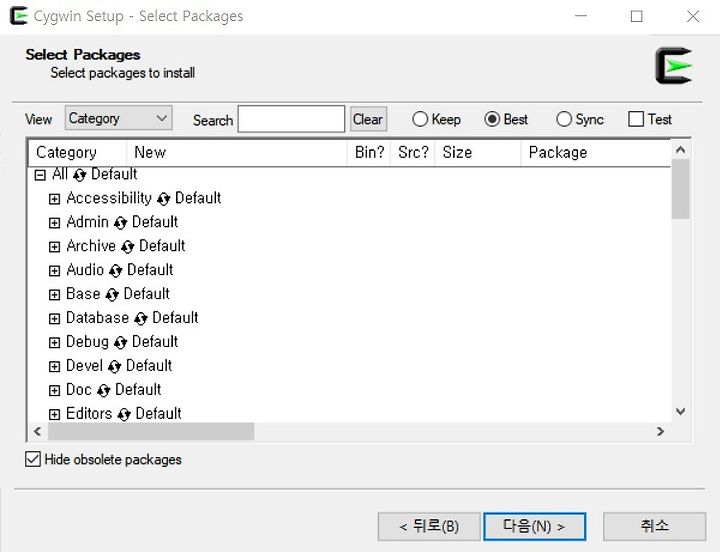Click the Clear search button
The image size is (720, 552).
pos(368,119)
